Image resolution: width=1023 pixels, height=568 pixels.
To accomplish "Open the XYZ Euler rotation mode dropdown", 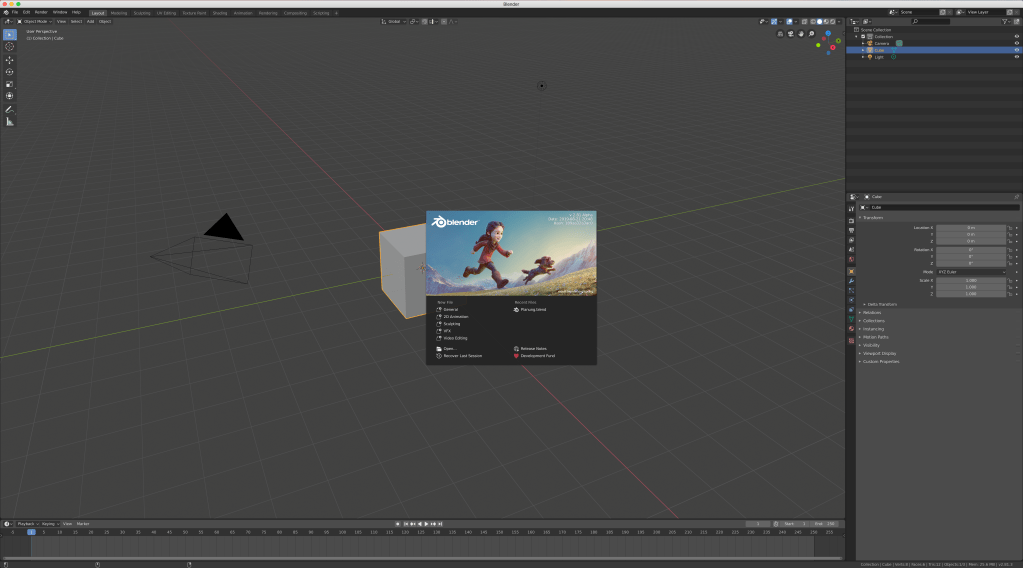I will [x=970, y=272].
